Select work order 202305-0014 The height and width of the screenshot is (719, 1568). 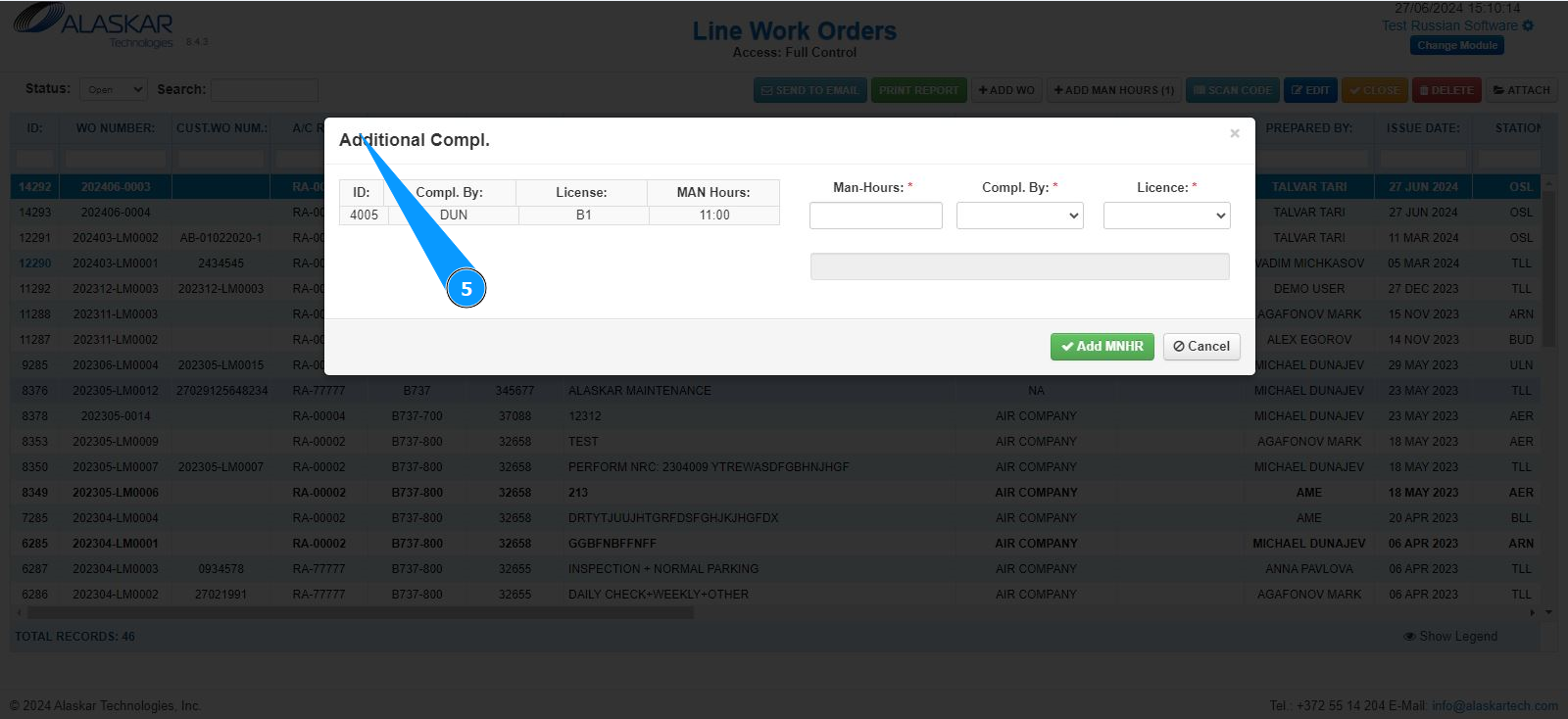(776, 416)
